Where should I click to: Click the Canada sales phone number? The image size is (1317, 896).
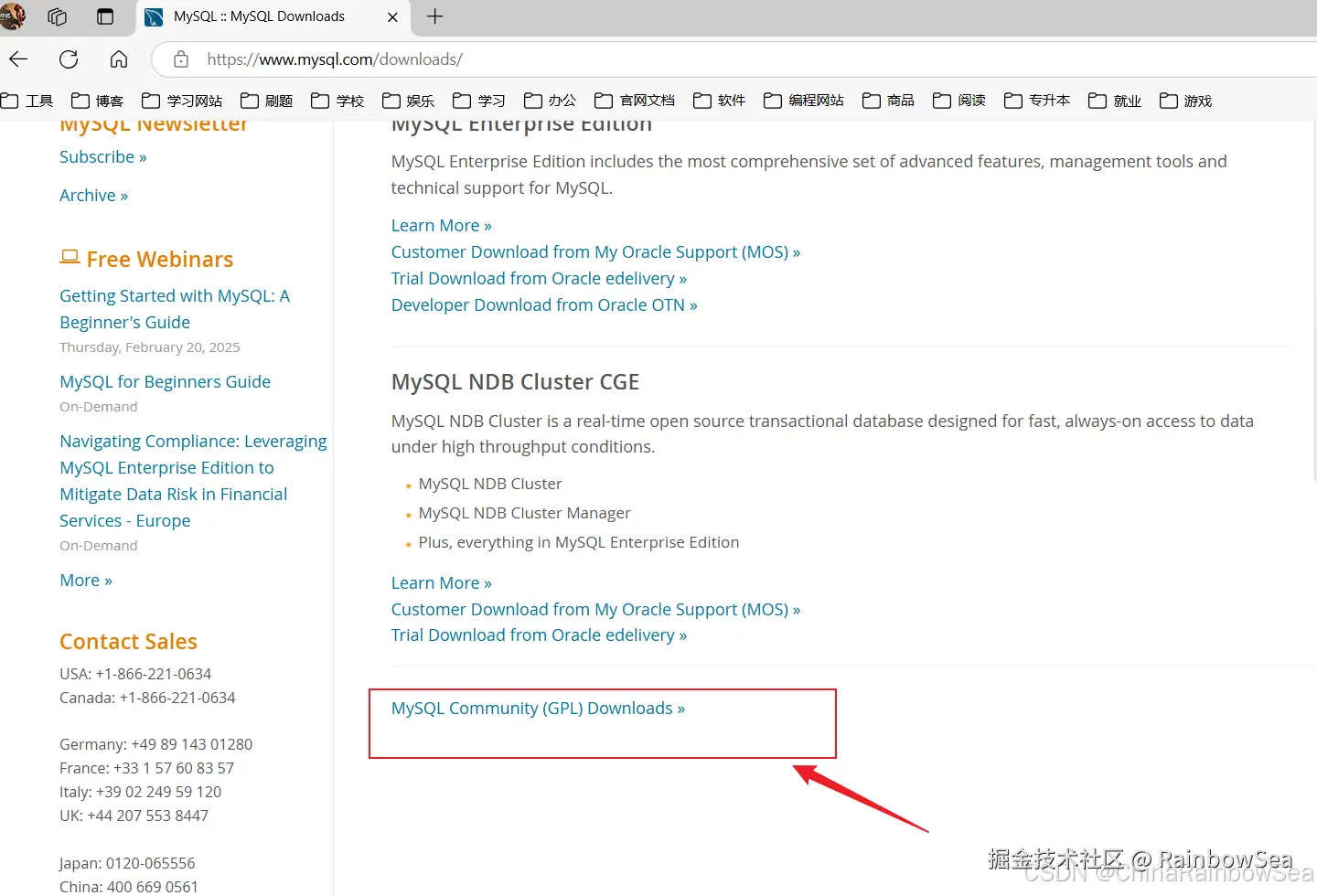[177, 698]
